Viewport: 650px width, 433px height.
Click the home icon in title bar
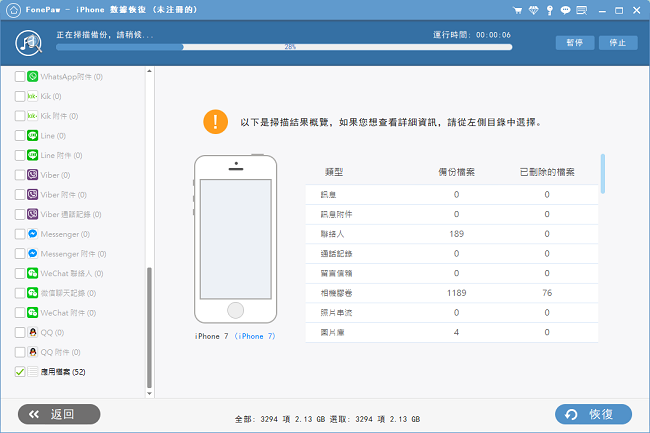point(13,10)
